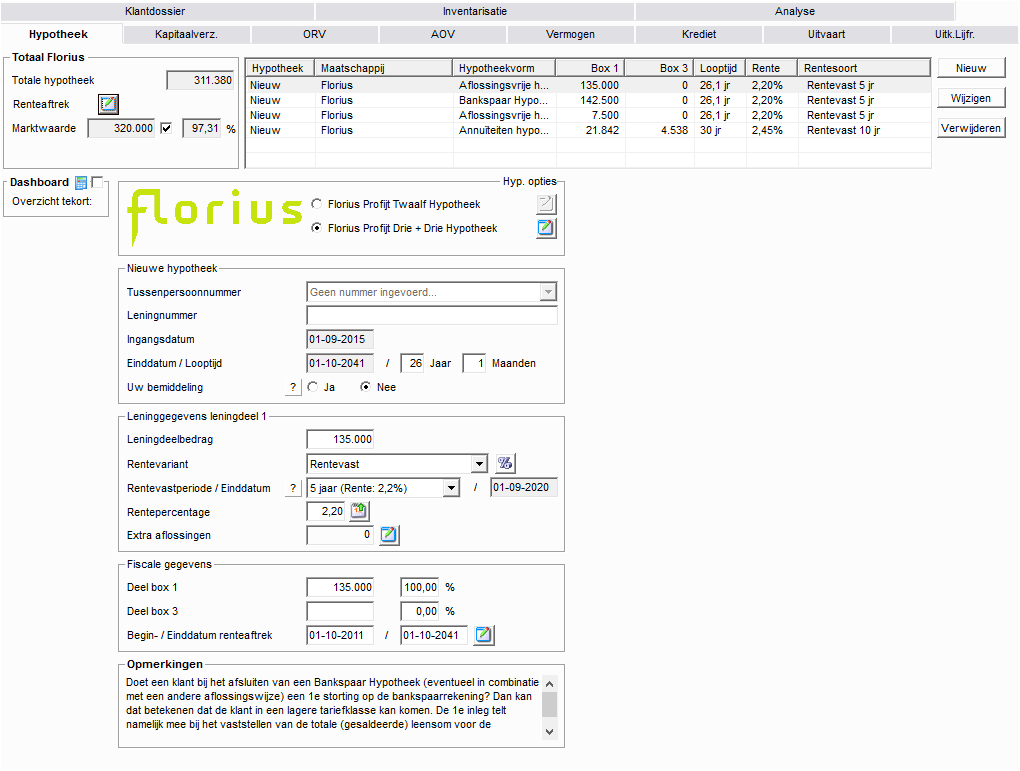The height and width of the screenshot is (771, 1020).
Task: Choose Nee for Uw bemiddeling
Action: (366, 386)
